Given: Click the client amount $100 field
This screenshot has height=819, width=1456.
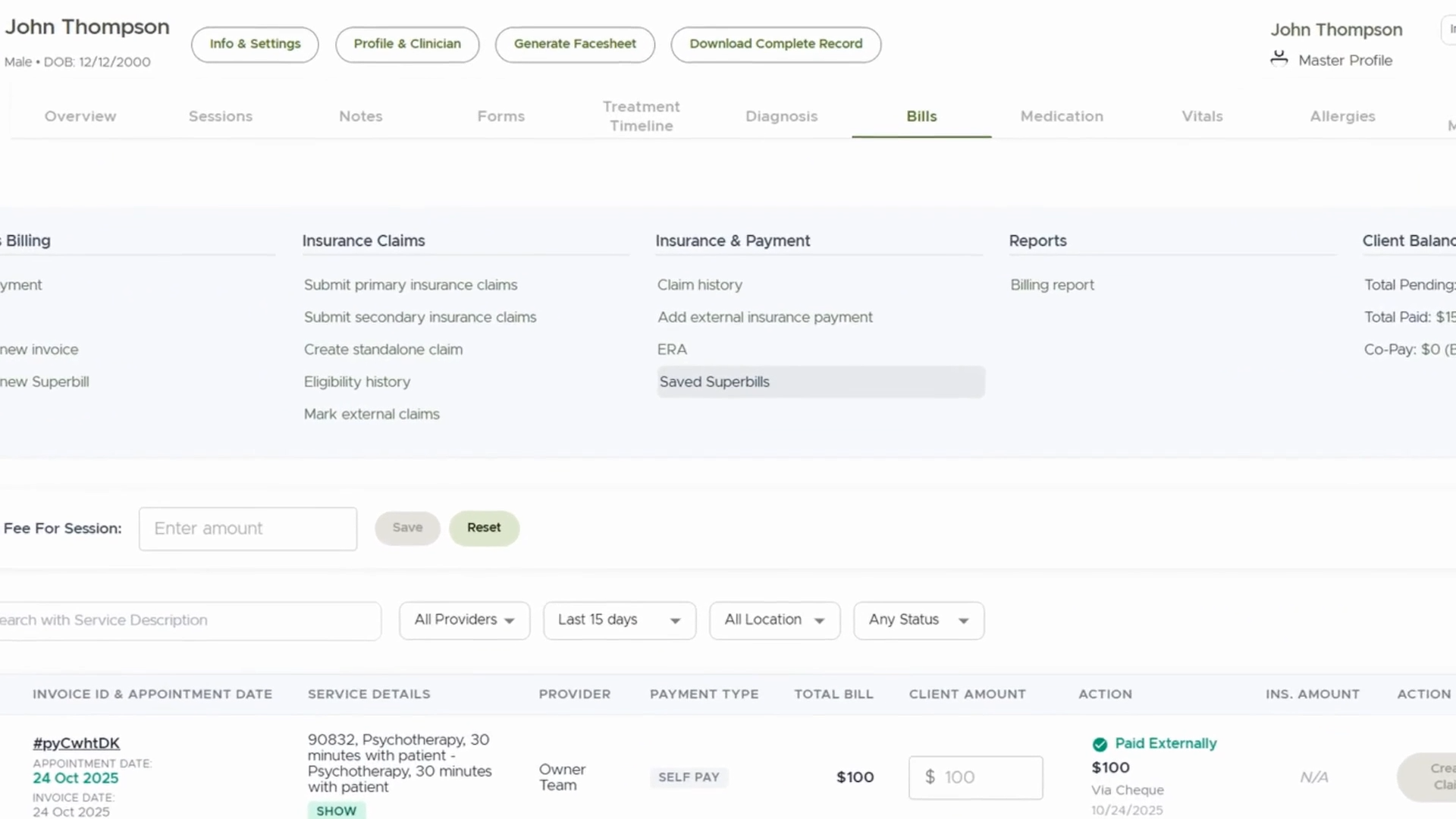Looking at the screenshot, I should click(975, 777).
